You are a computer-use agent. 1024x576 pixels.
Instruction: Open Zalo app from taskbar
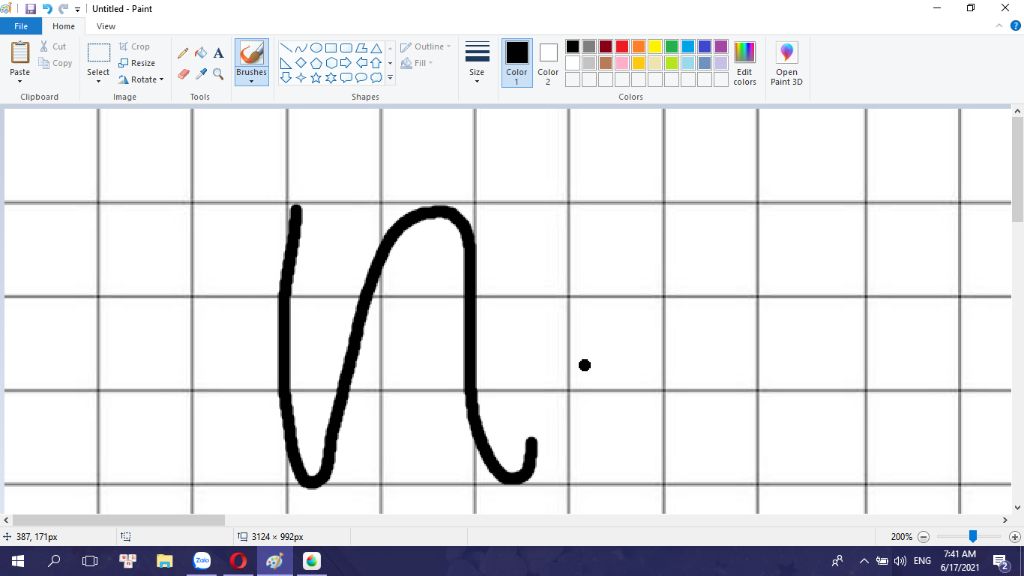[x=202, y=561]
